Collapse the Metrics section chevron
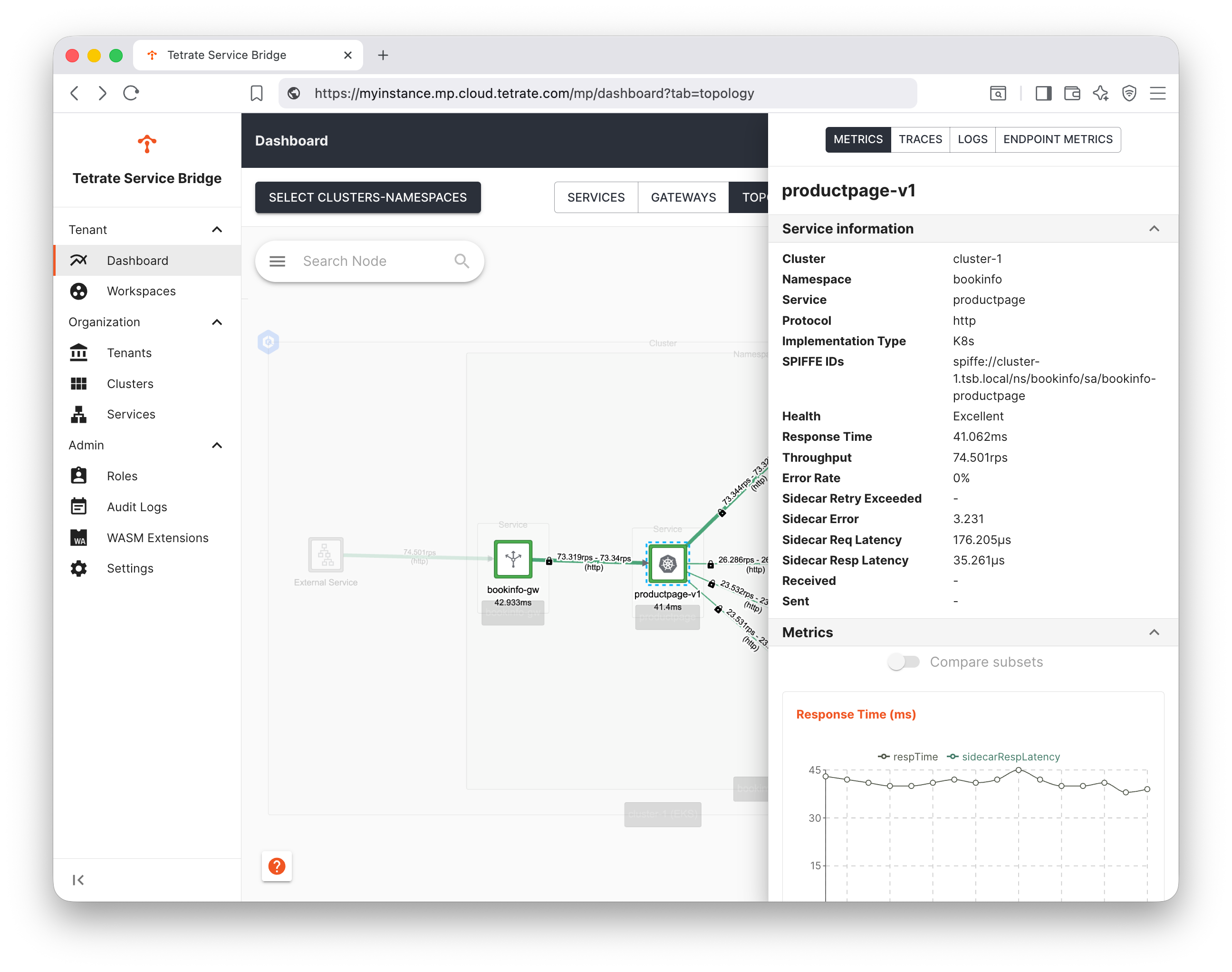Screen dimensions: 1232x972 (x=1154, y=632)
